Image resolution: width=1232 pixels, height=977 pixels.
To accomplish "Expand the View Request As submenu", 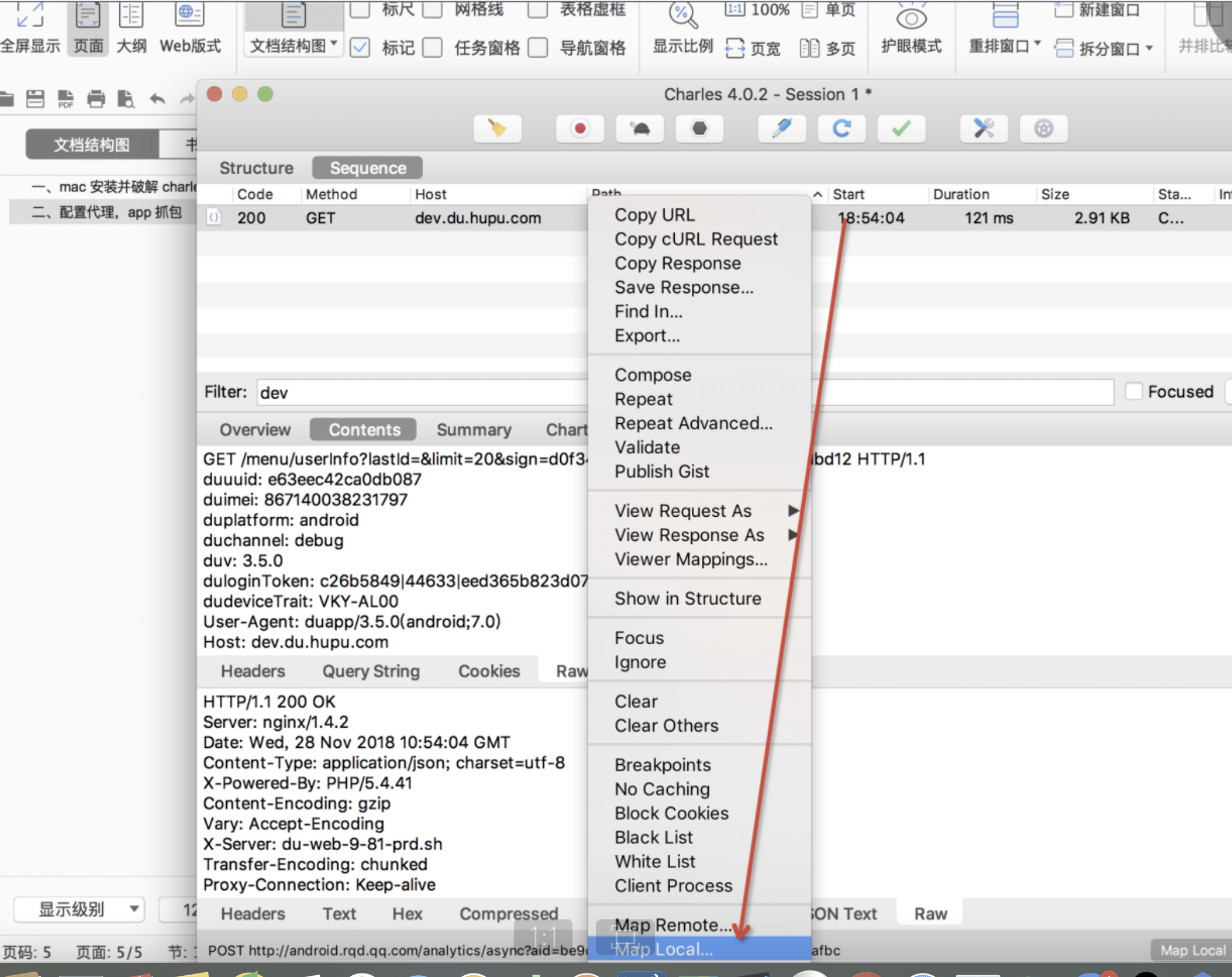I will 699,511.
